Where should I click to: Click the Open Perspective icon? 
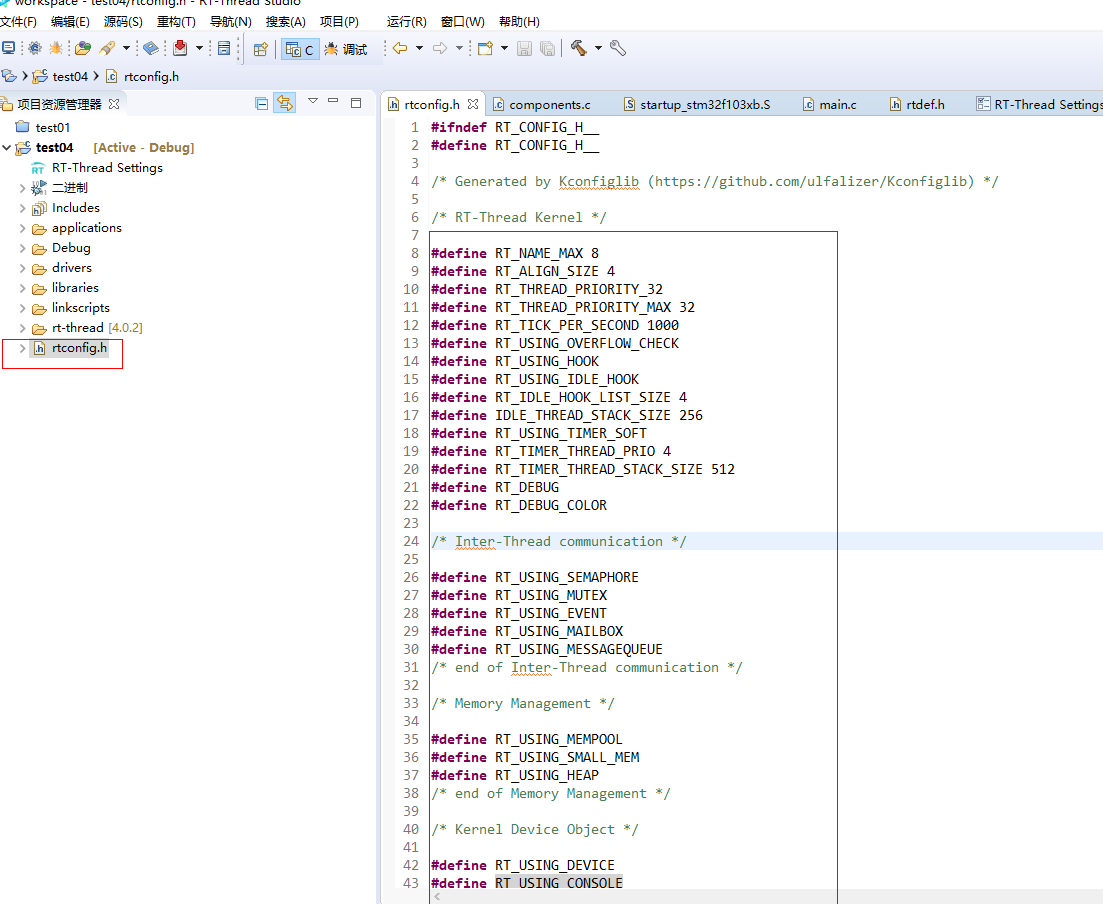(260, 49)
